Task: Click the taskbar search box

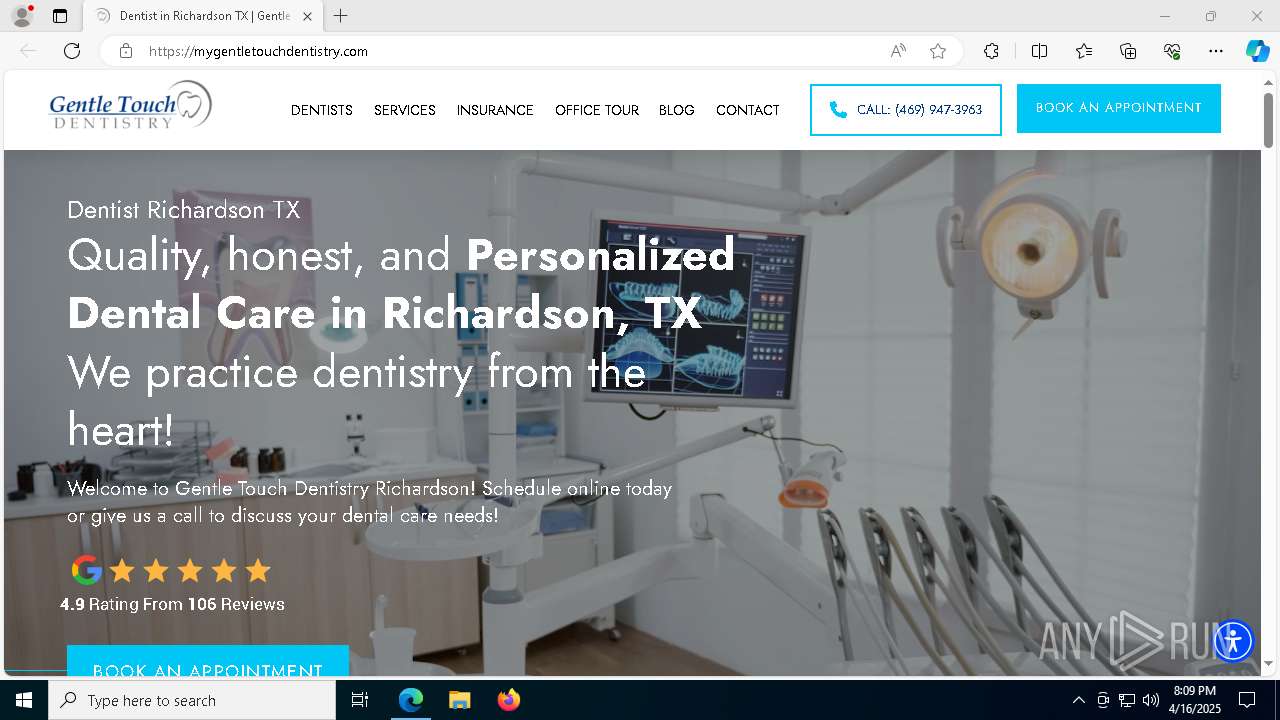Action: pyautogui.click(x=192, y=700)
